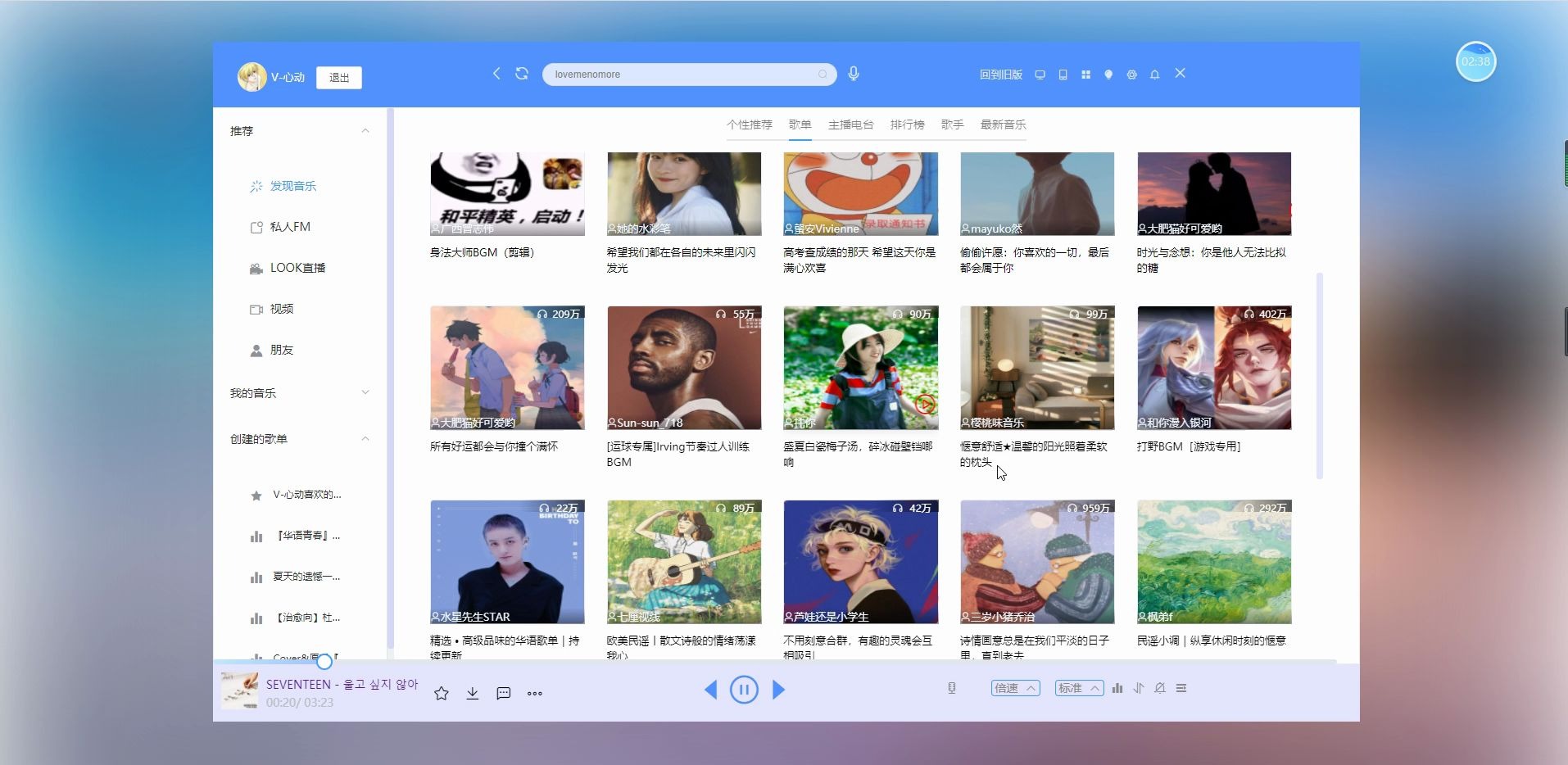Viewport: 1568px width, 765px height.
Task: Open the 打野BGM [游戏专用] playlist cover
Action: coord(1214,368)
